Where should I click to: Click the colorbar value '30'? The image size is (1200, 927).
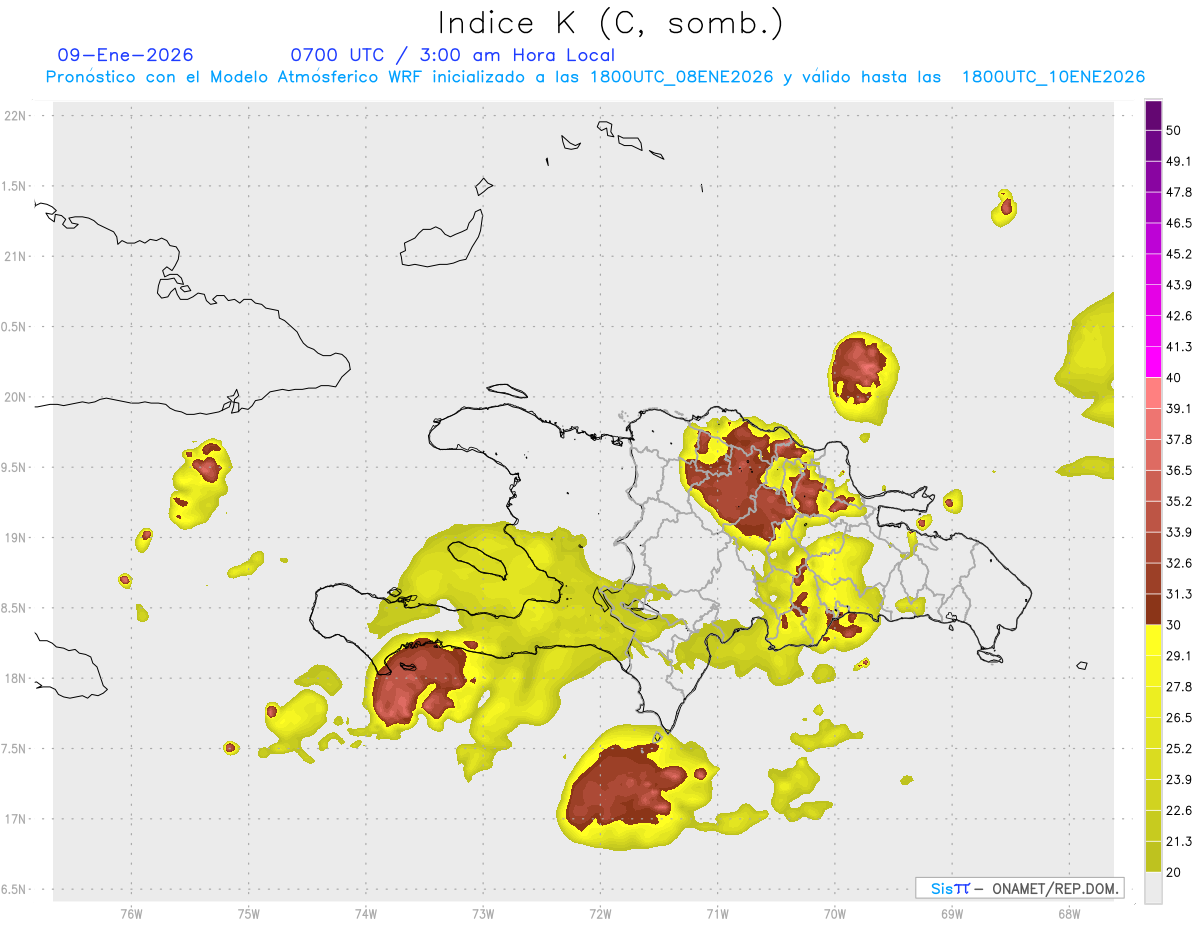1174,625
